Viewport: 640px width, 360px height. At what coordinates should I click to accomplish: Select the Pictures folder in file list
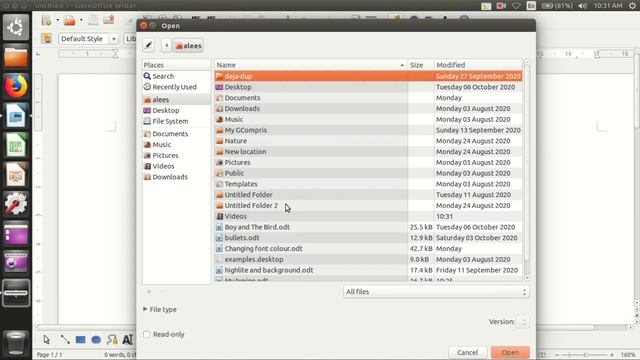click(368, 162)
